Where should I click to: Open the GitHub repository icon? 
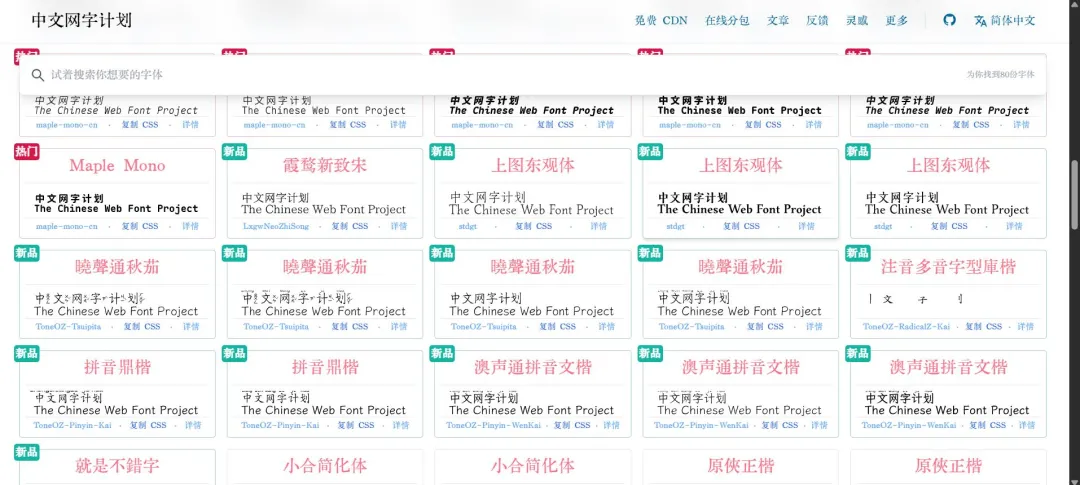(x=950, y=20)
